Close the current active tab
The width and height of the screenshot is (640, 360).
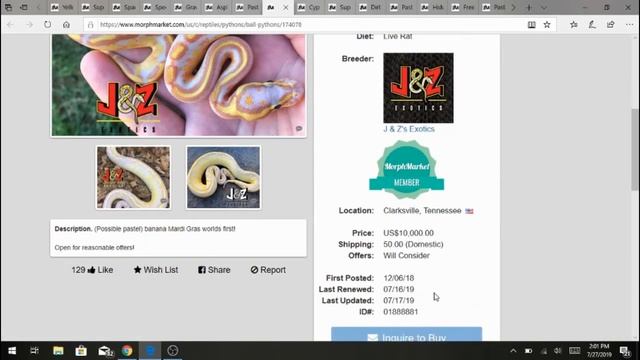point(286,7)
